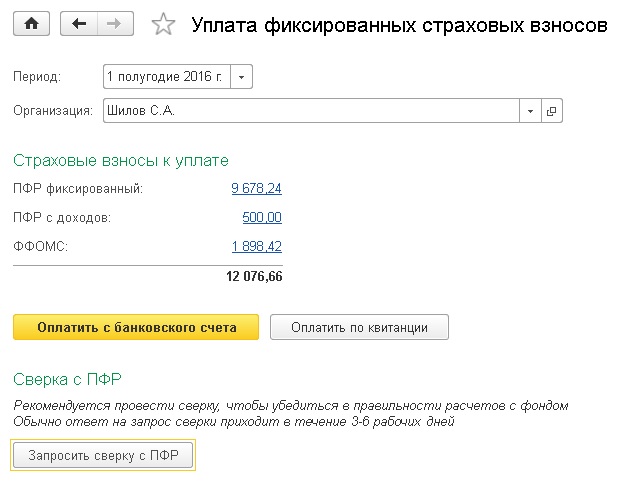Choose 'Оплатить по квитанции' button
Image resolution: width=642 pixels, height=486 pixels.
[x=359, y=327]
